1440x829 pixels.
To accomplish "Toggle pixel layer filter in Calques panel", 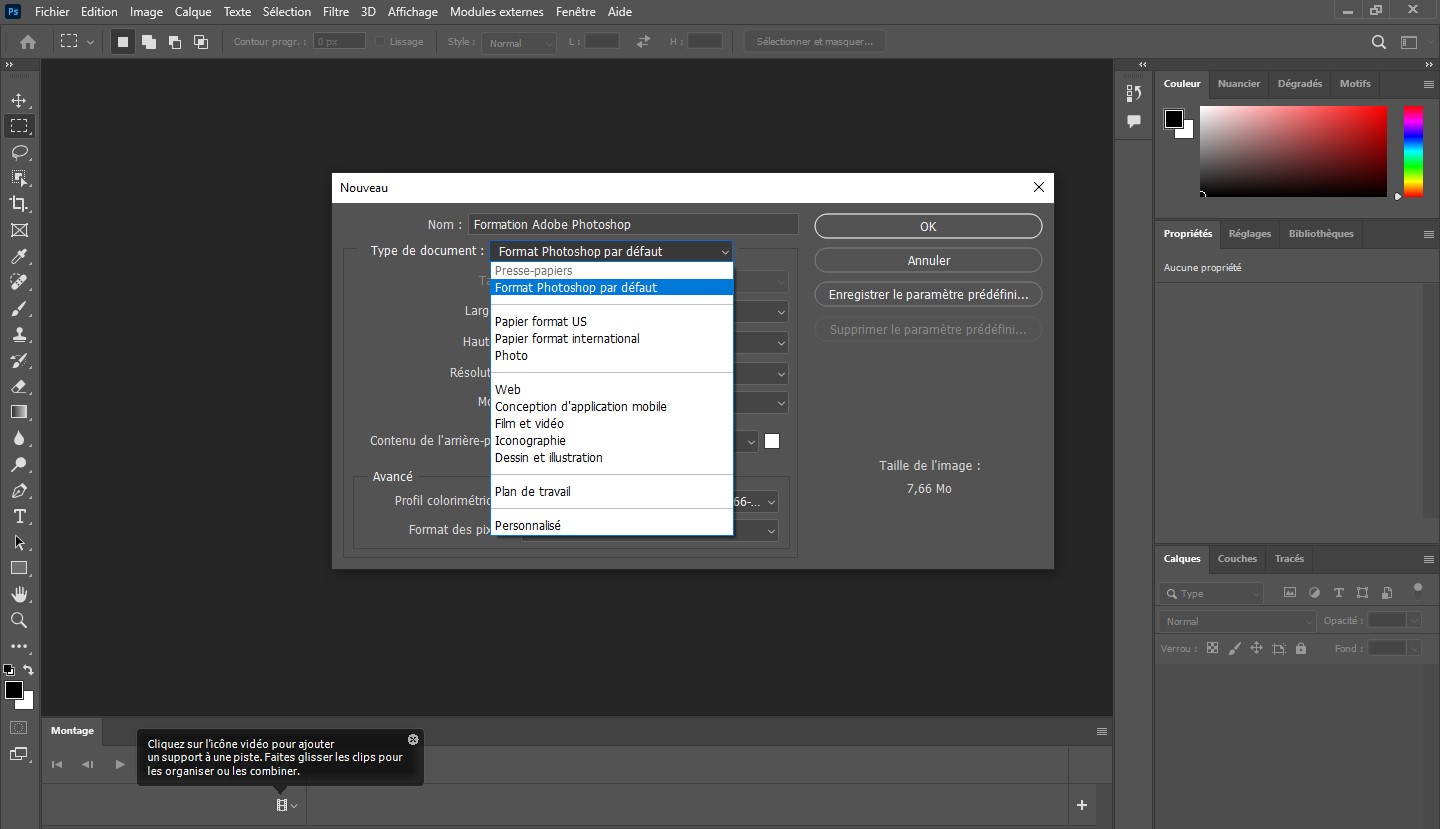I will coord(1290,593).
